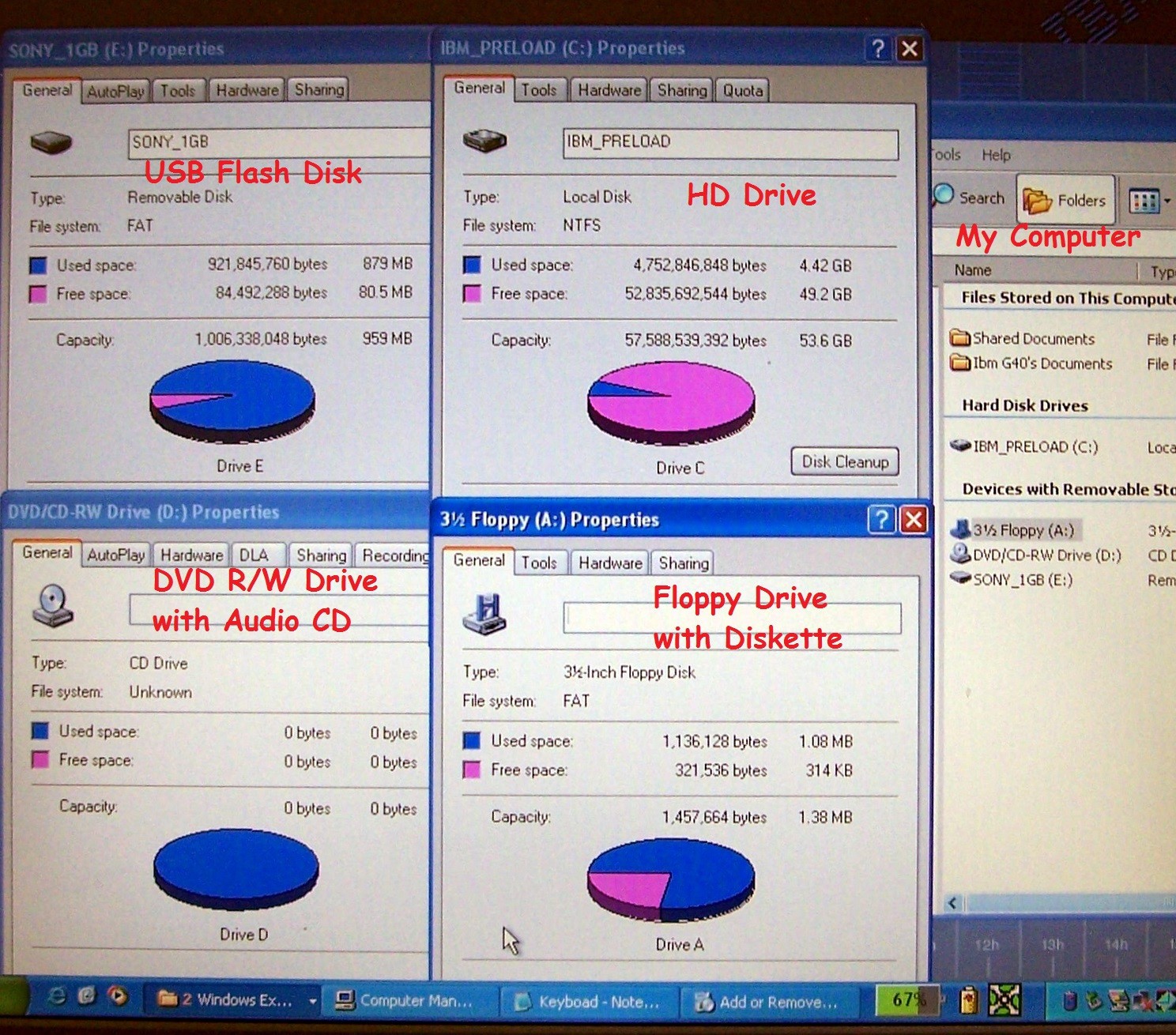
Task: Click the floppy drive icon in Floppy properties
Action: point(484,614)
